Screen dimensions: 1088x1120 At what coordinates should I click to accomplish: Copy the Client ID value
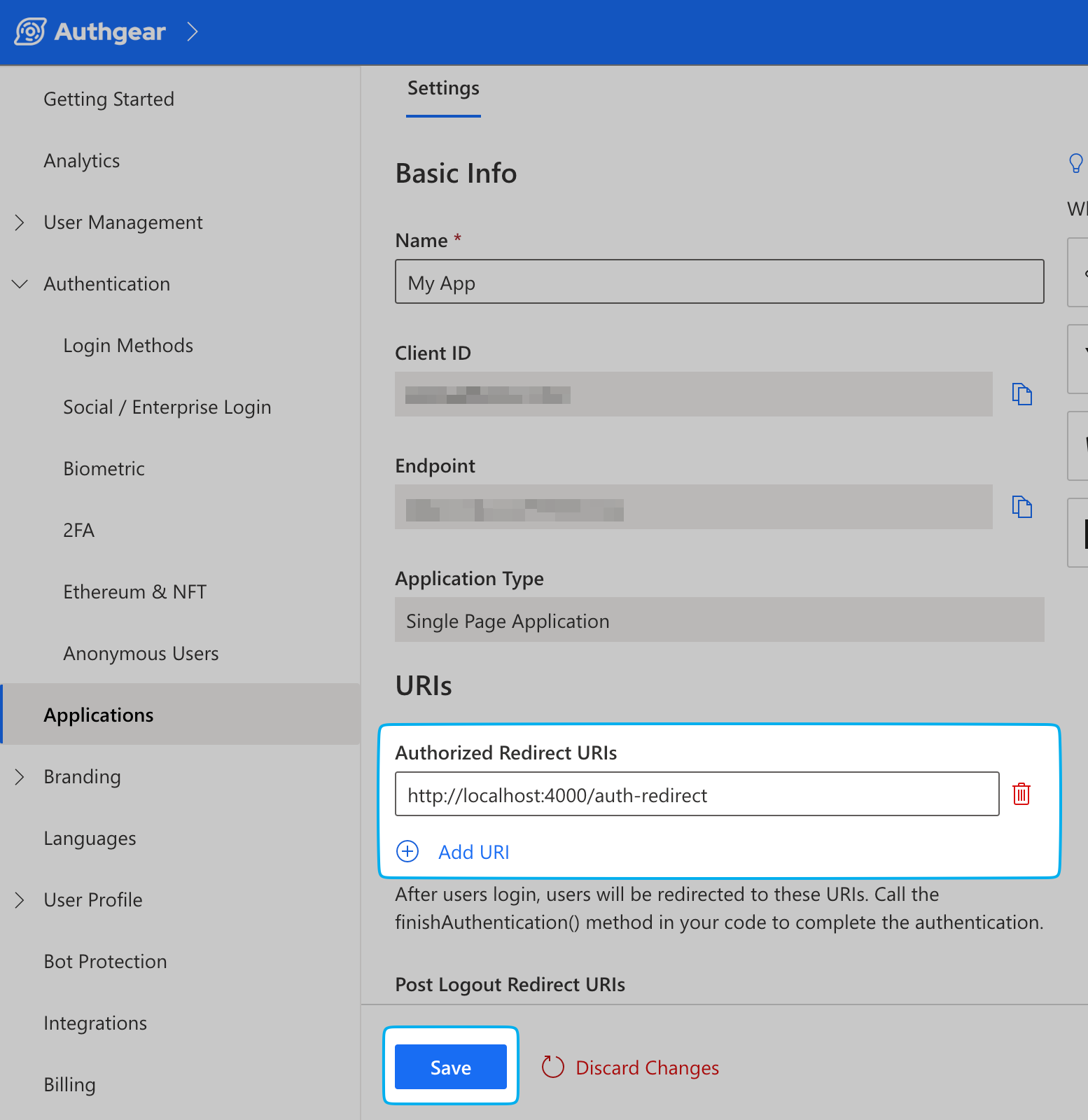click(x=1021, y=394)
